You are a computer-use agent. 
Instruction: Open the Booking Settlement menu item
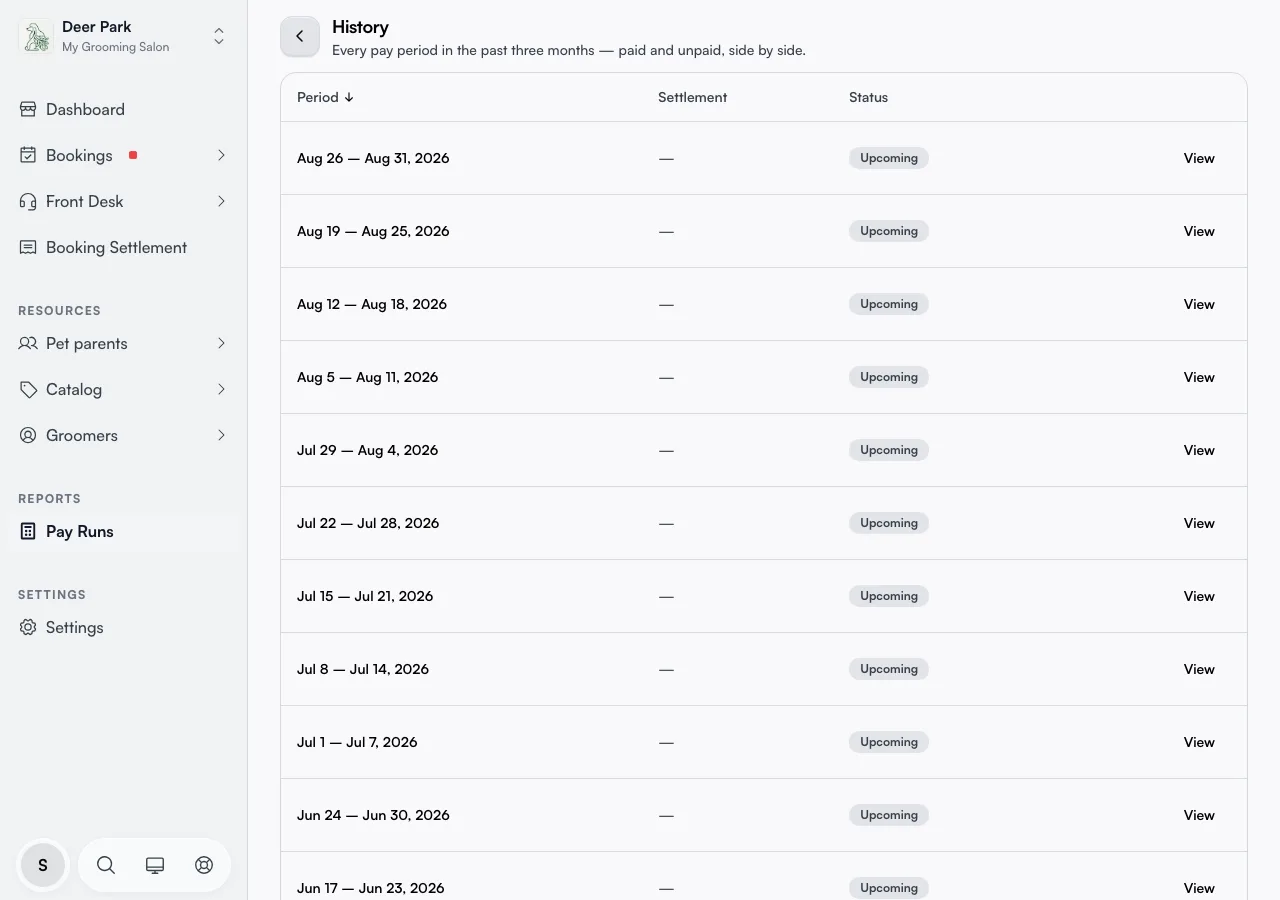click(x=124, y=247)
